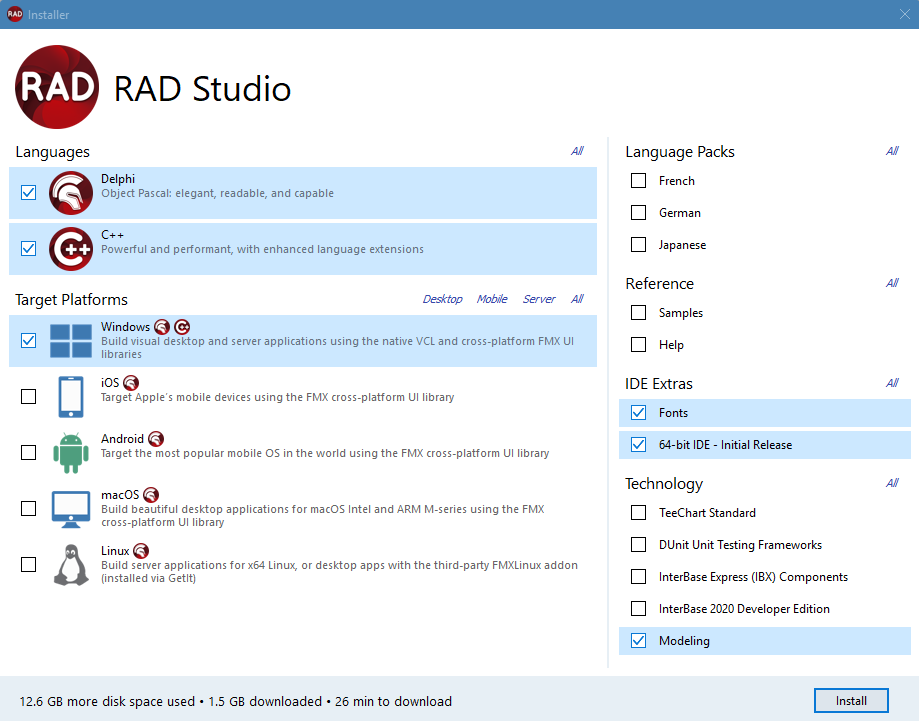919x721 pixels.
Task: Select All link for Languages
Action: 577,151
